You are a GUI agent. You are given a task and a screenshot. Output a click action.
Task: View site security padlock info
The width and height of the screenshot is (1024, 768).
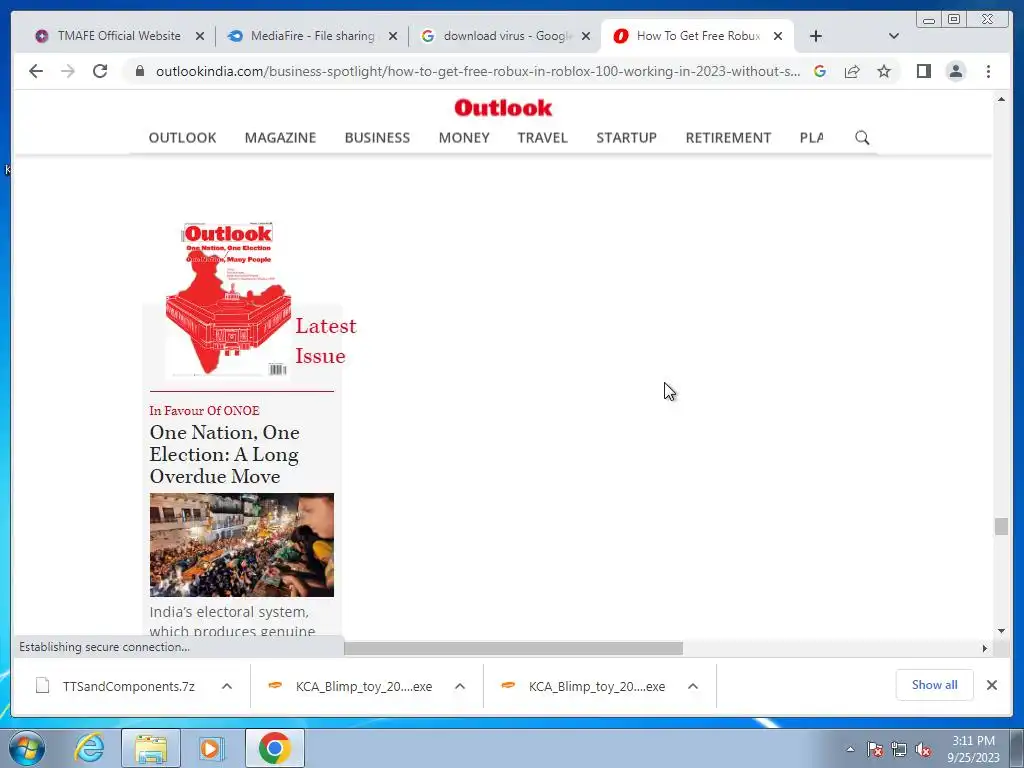[x=139, y=71]
